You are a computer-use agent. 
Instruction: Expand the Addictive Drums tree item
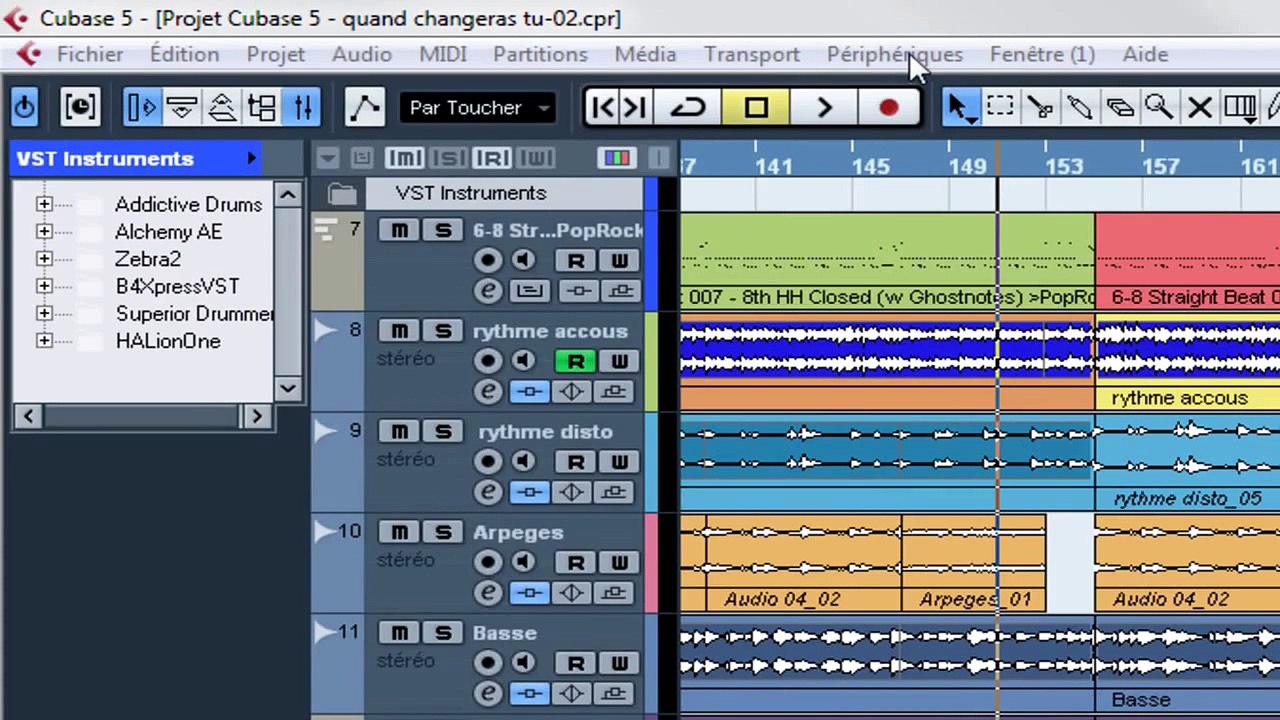(x=44, y=204)
